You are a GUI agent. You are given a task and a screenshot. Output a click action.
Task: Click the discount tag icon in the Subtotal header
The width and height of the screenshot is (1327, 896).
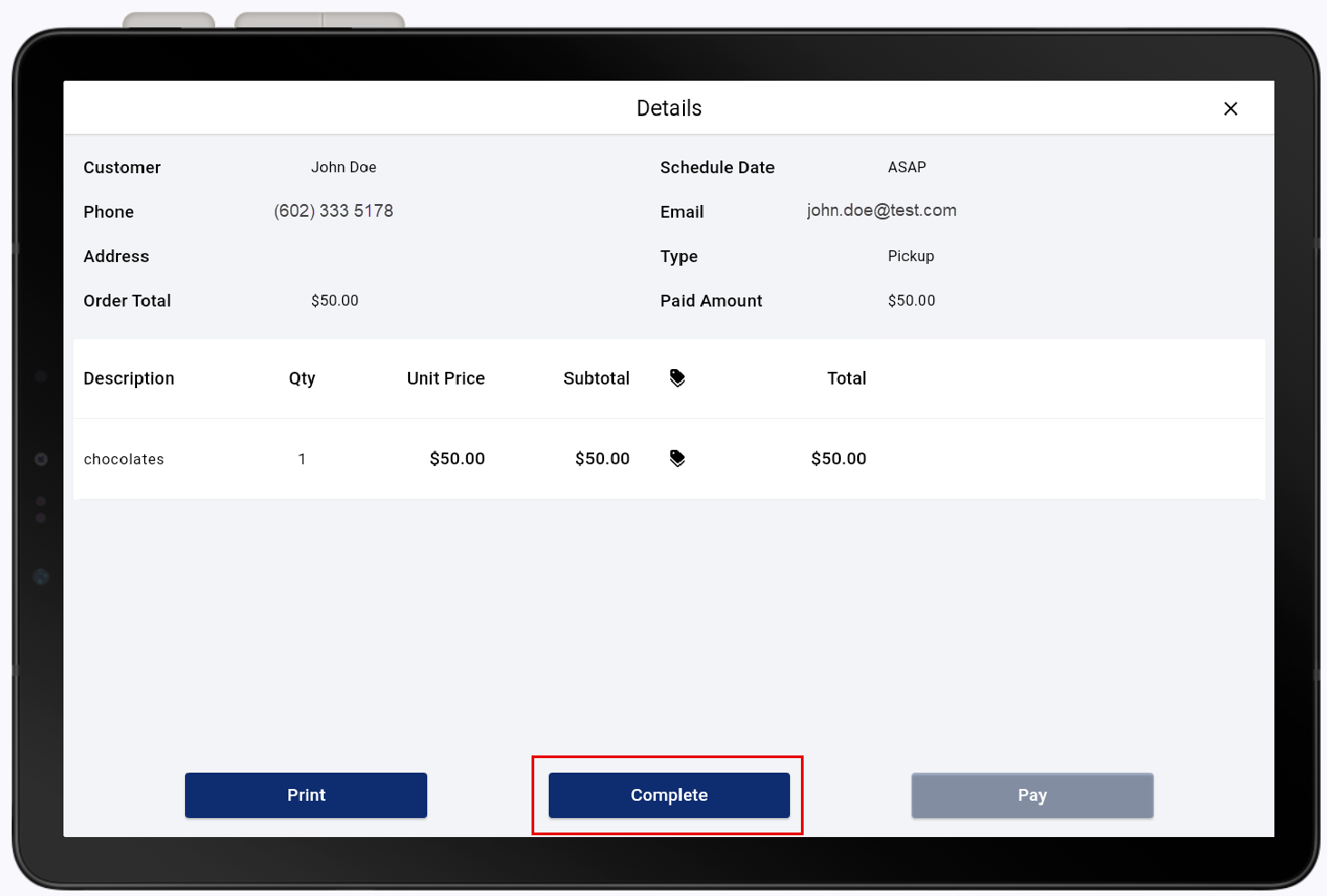[678, 377]
